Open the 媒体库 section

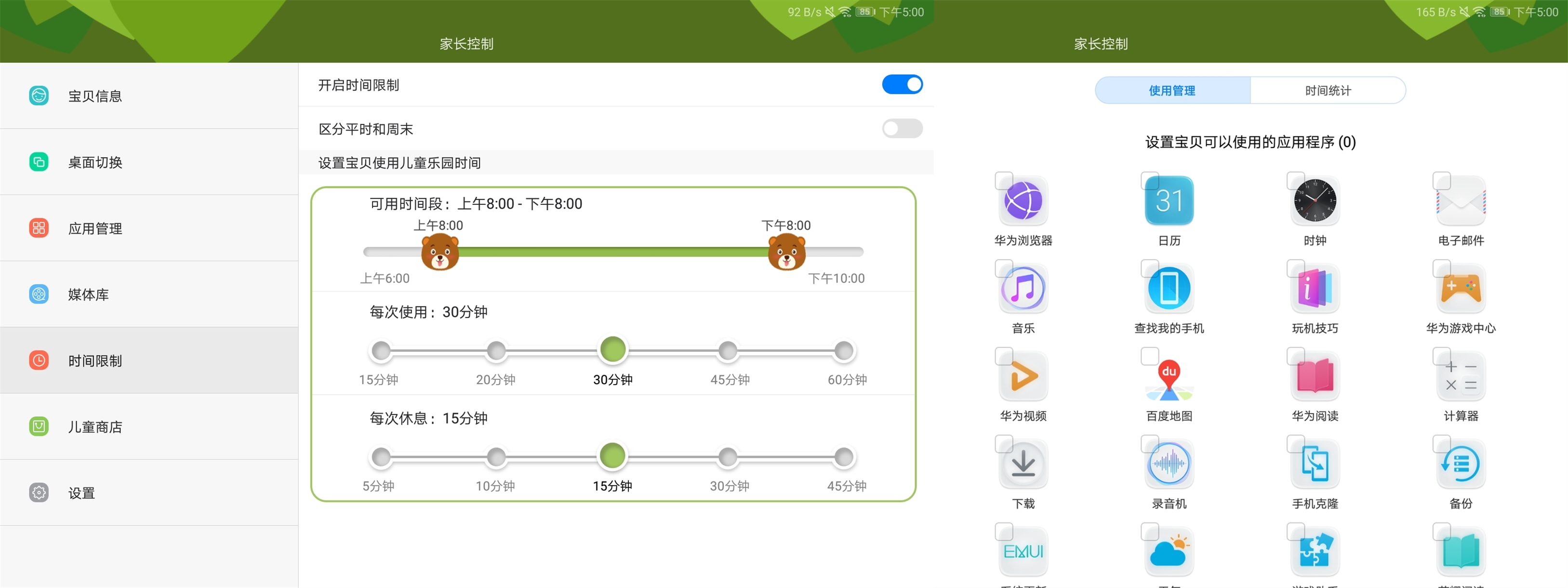click(88, 294)
